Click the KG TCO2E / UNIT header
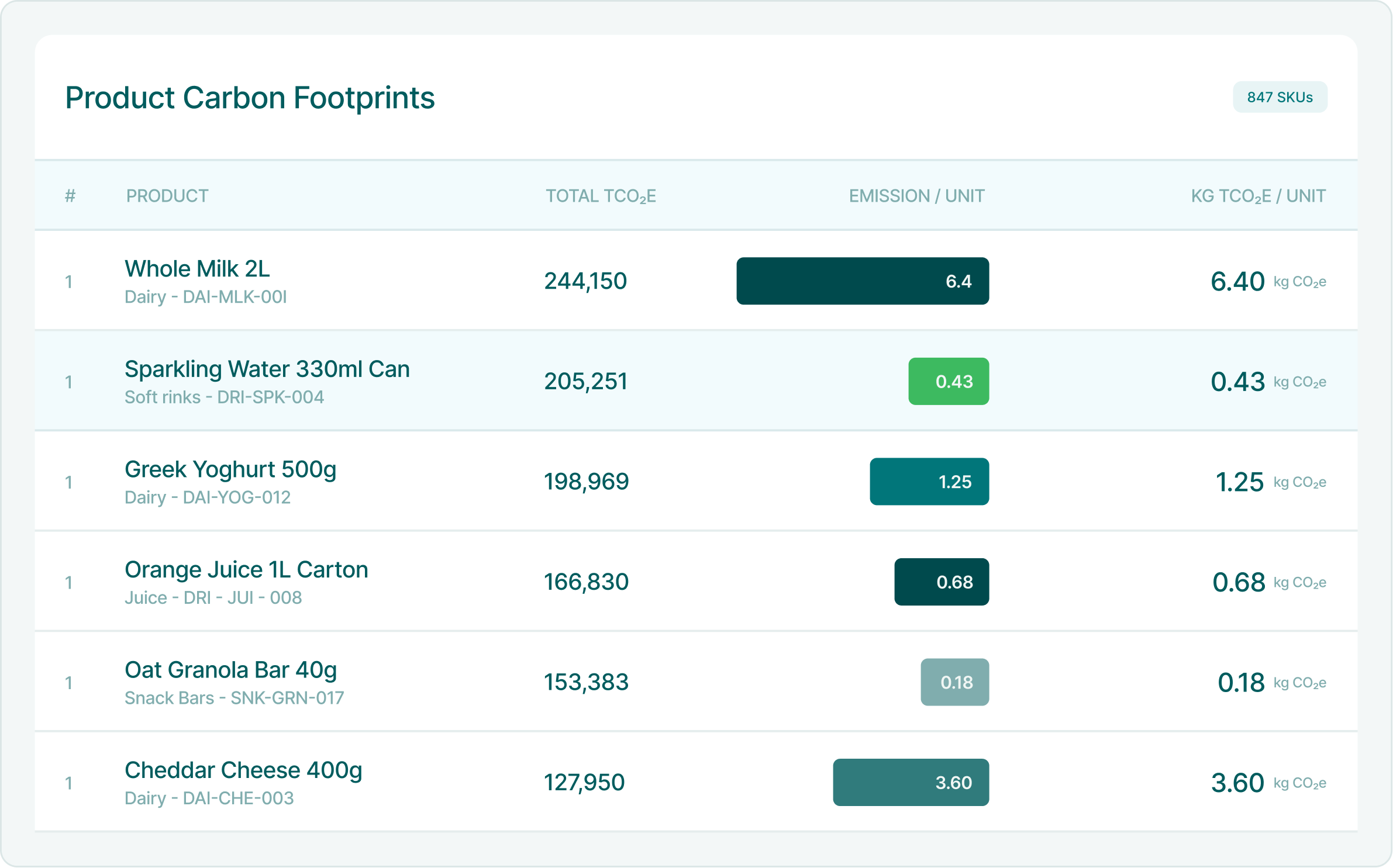Viewport: 1393px width, 868px height. (x=1258, y=196)
